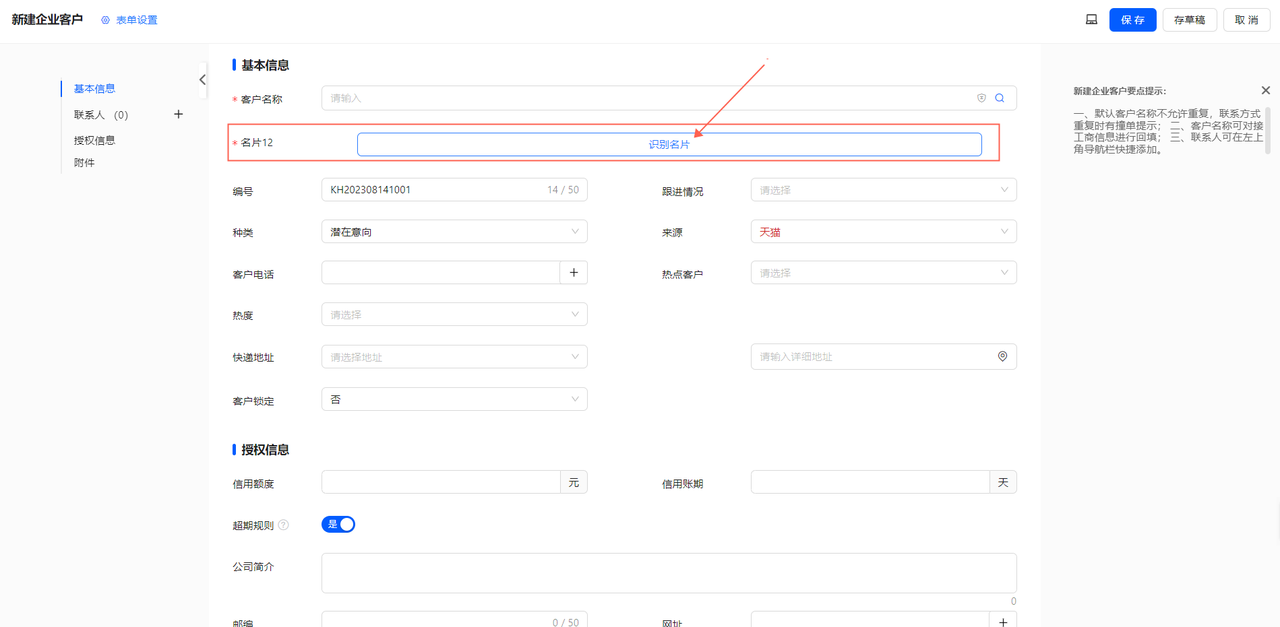Close the tips panel
The height and width of the screenshot is (627, 1280).
point(1265,90)
